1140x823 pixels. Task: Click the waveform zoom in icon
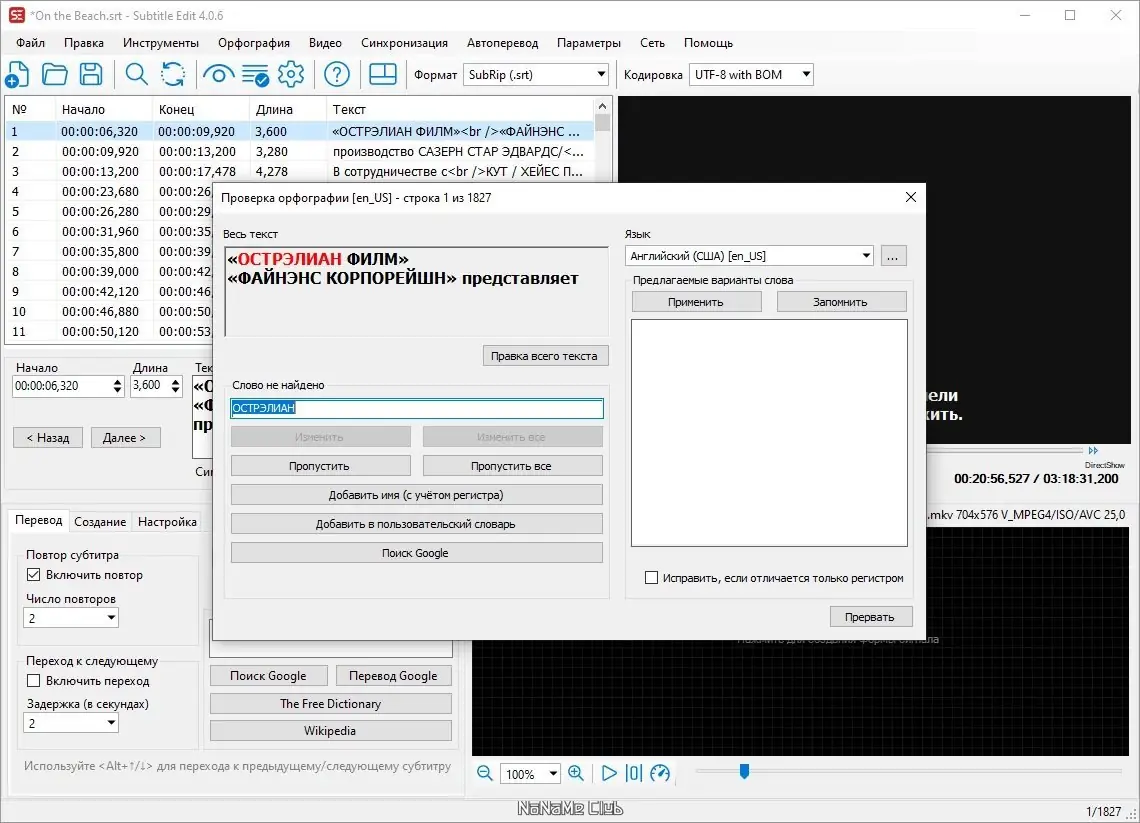pos(576,774)
